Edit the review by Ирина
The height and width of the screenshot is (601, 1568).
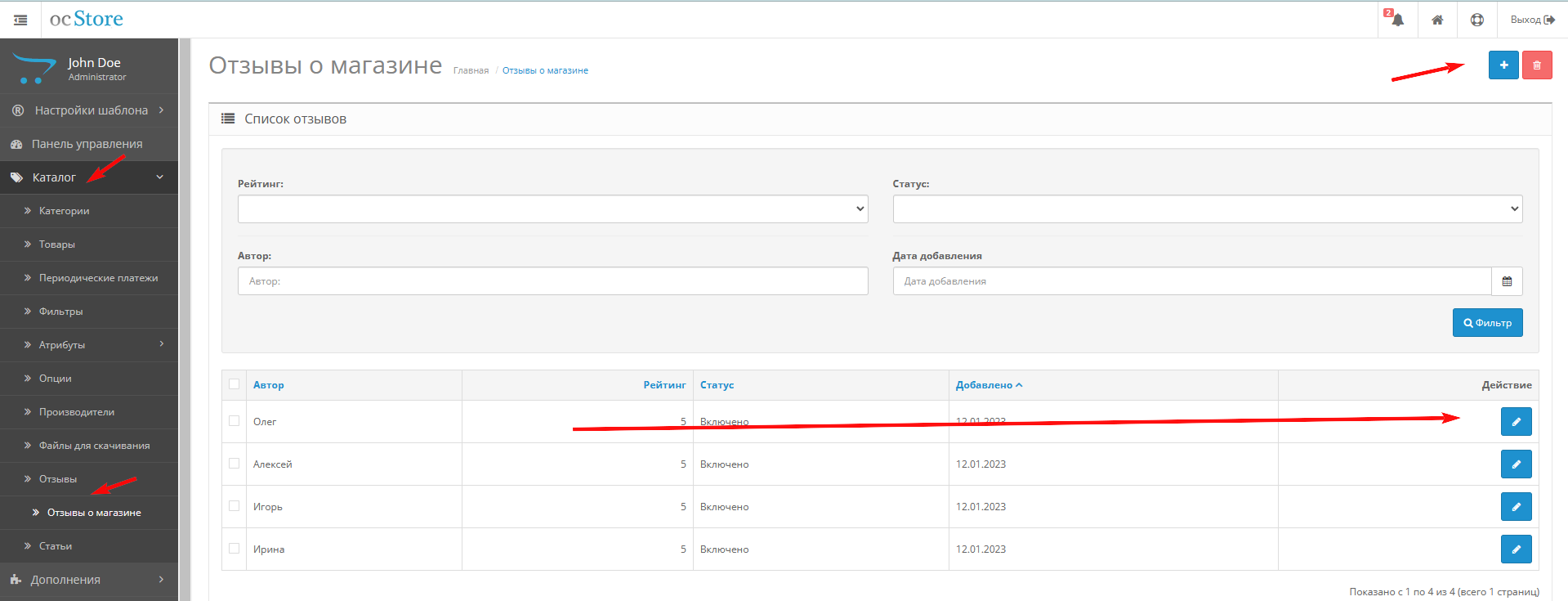click(1516, 549)
